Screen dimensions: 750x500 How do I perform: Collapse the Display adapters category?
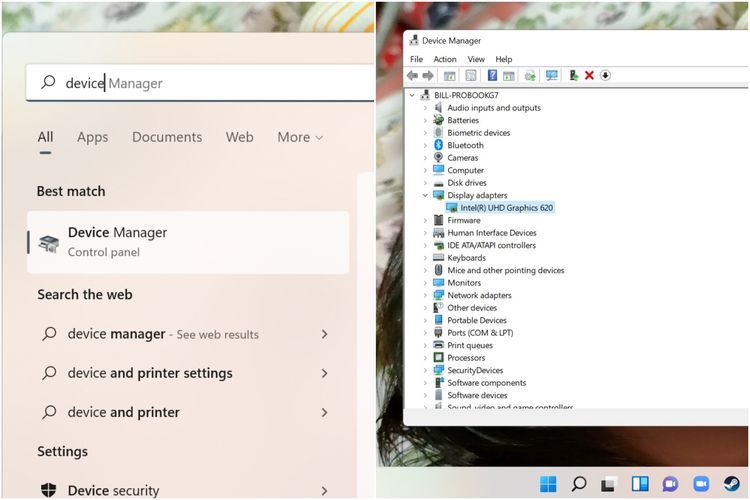[x=425, y=195]
